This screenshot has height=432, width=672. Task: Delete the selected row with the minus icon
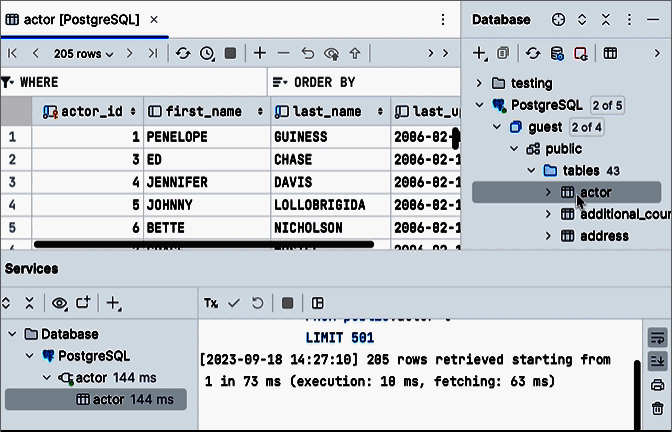[283, 53]
